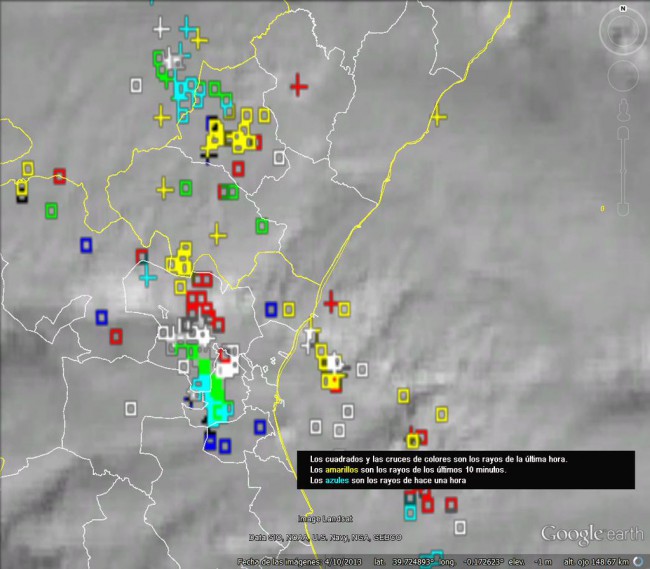Click the legend word 'azules'
Screen dimensions: 650x569
[x=337, y=481]
